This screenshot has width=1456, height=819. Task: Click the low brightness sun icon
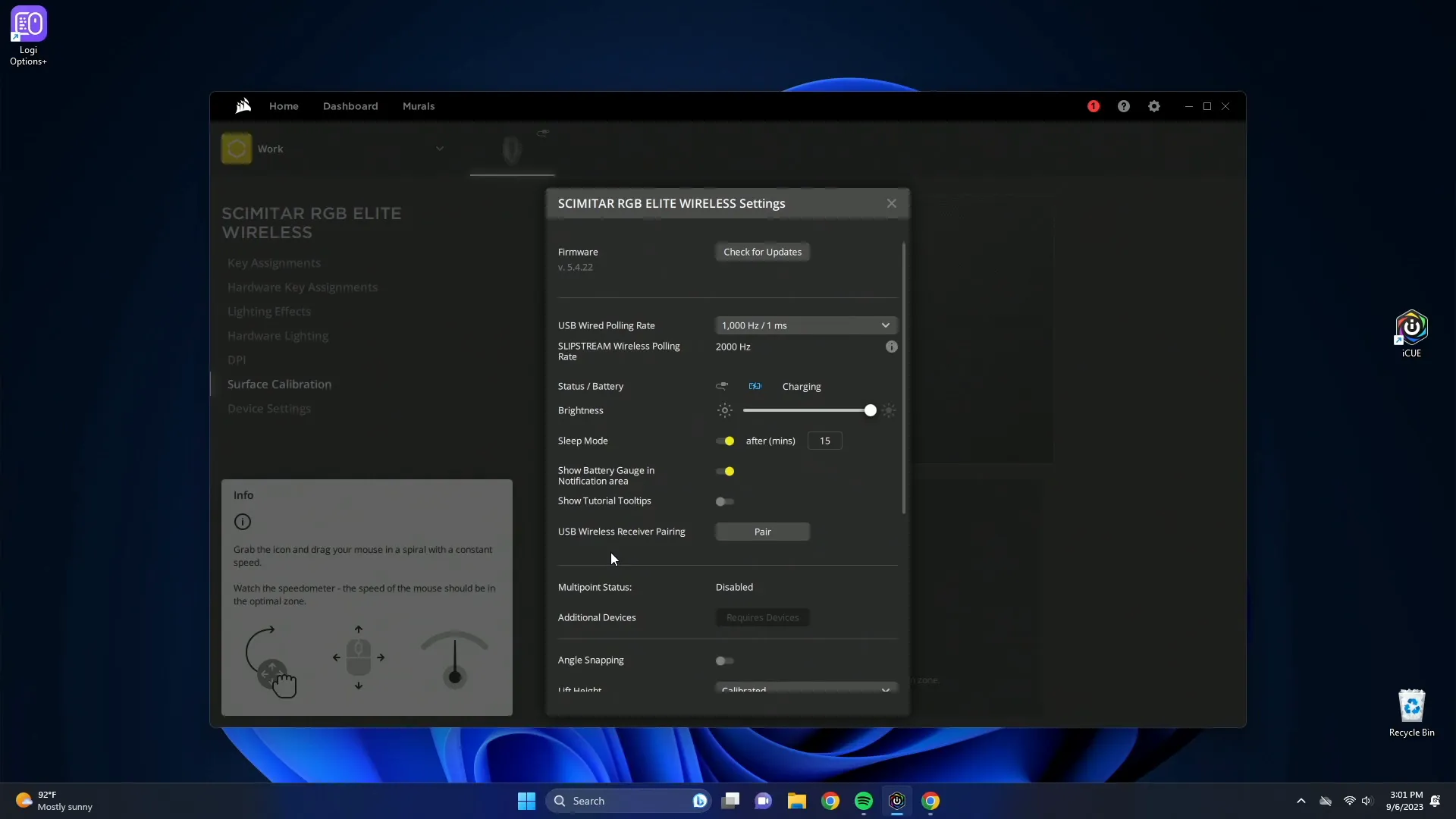(725, 410)
